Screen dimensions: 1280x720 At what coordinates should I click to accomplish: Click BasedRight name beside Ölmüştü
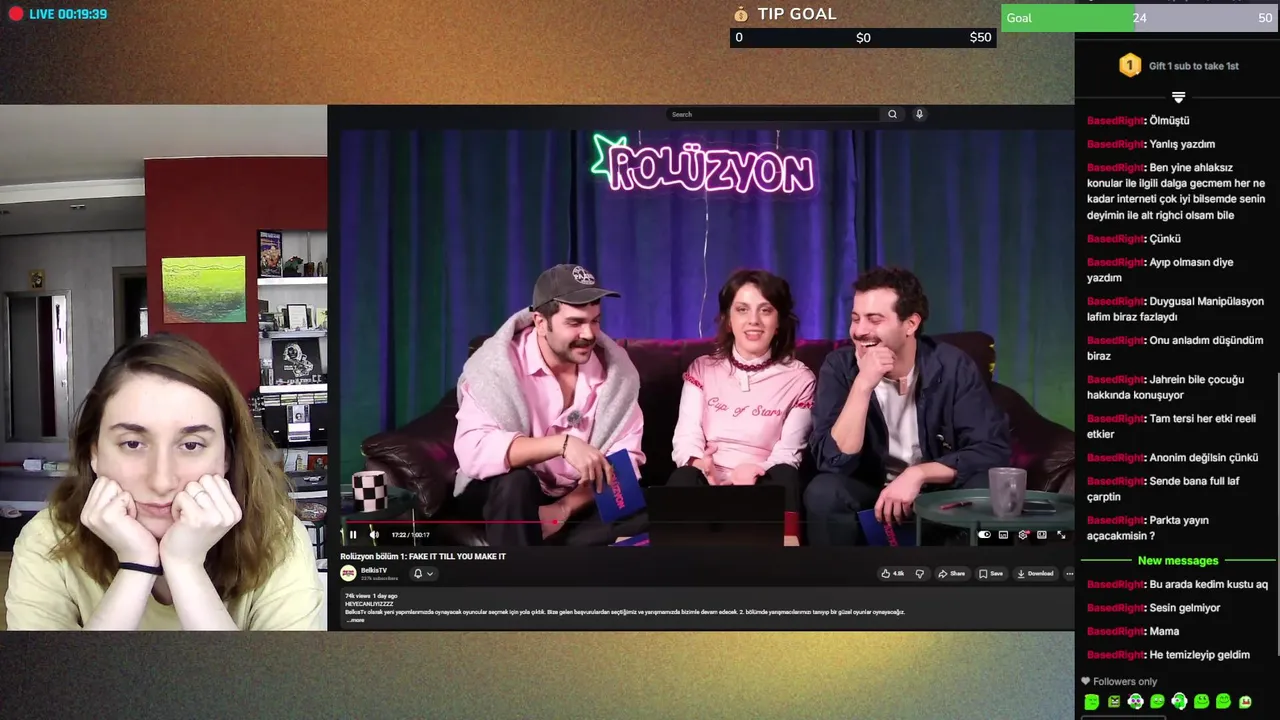click(x=1115, y=121)
